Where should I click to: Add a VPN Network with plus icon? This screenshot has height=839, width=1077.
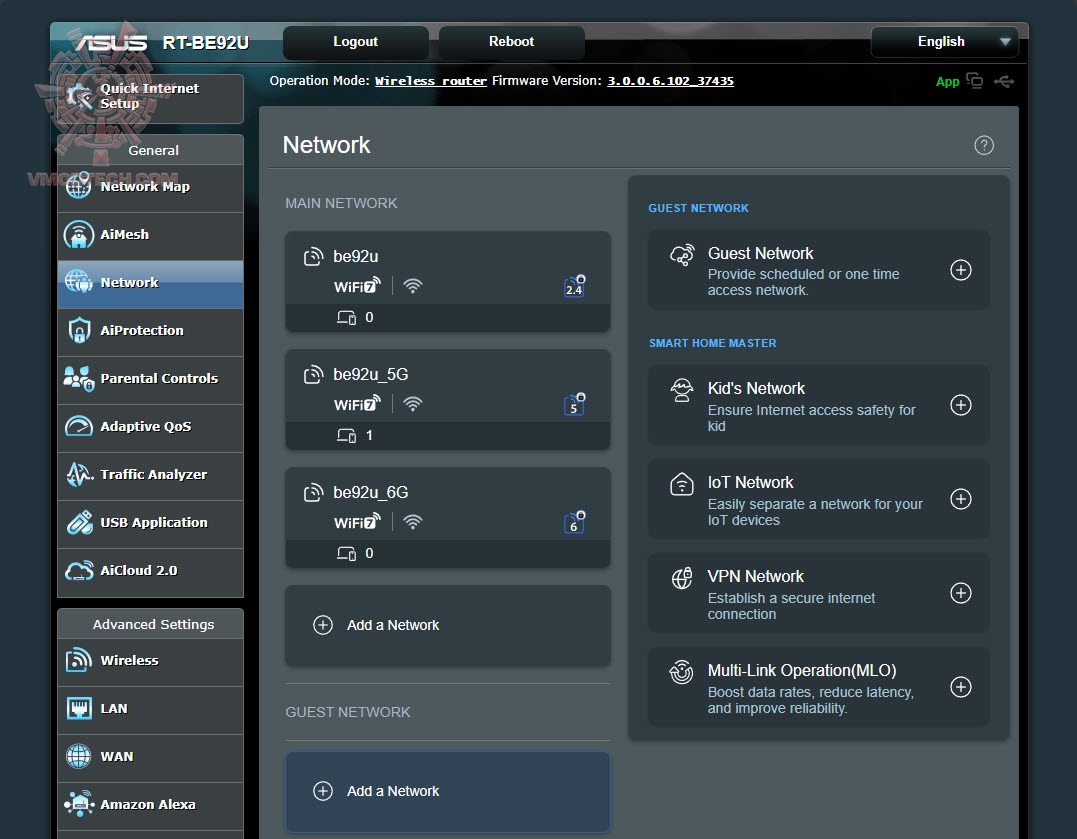click(x=960, y=593)
